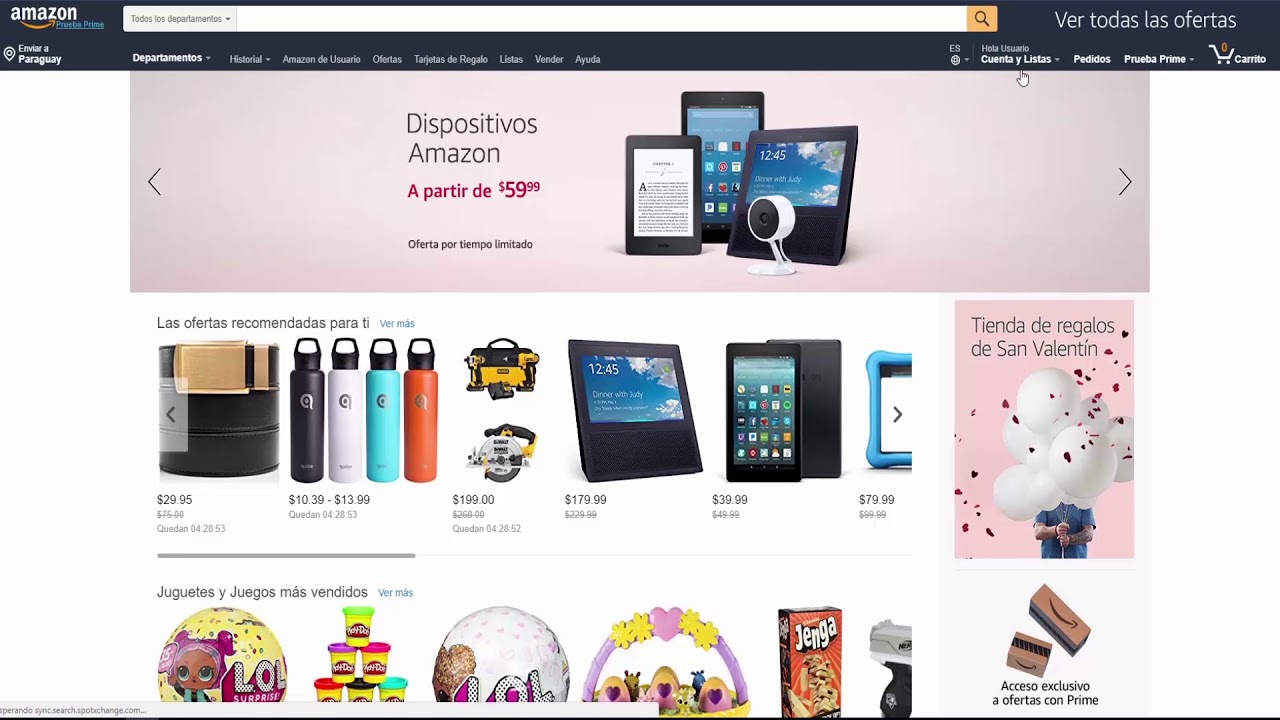Advance hero banner with right arrow
The image size is (1280, 720).
point(1124,181)
